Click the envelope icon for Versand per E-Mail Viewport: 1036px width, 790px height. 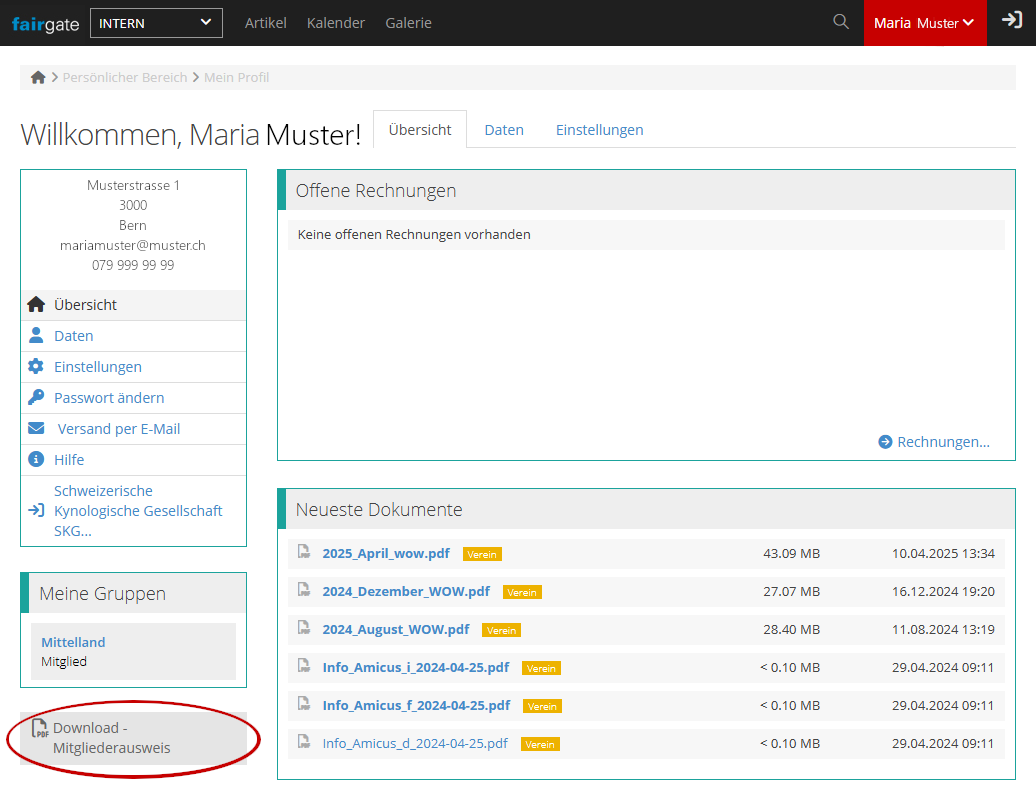point(36,429)
